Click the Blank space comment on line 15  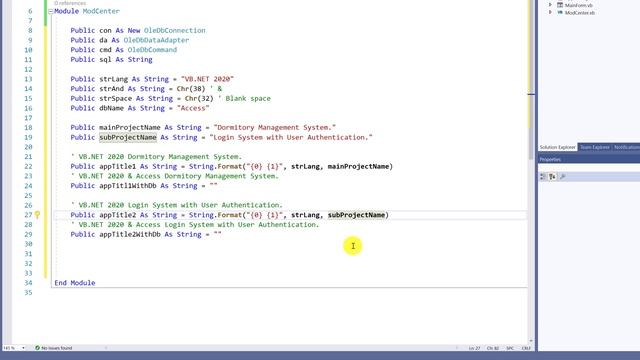244,99
